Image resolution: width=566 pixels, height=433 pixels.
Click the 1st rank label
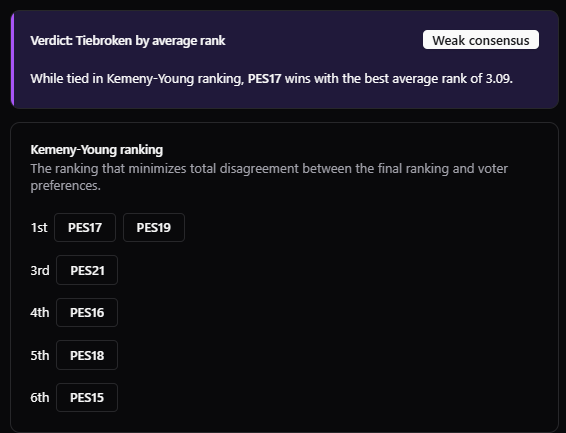tap(39, 228)
